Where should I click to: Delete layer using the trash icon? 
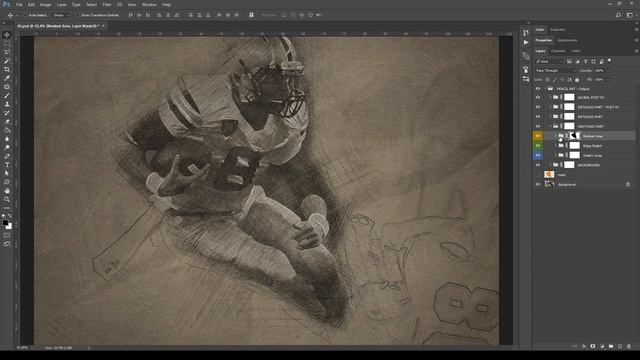pos(629,346)
